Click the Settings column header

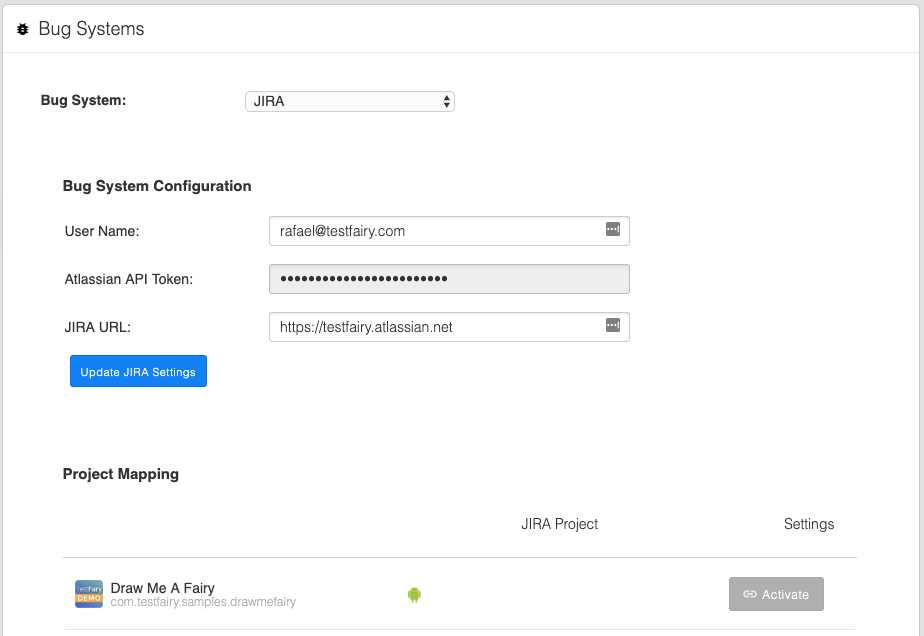click(808, 524)
